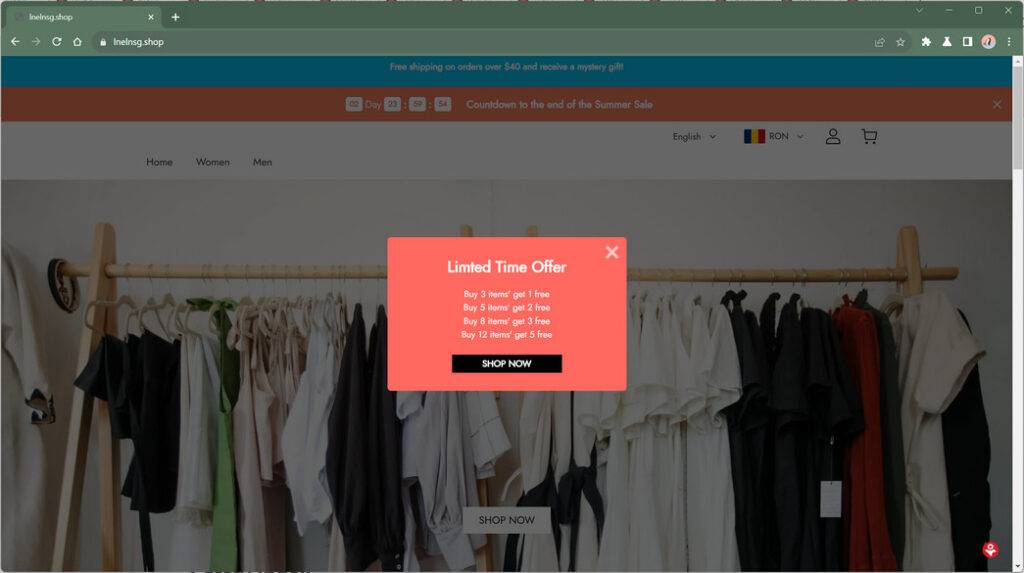Click the share page icon in address bar

[880, 42]
